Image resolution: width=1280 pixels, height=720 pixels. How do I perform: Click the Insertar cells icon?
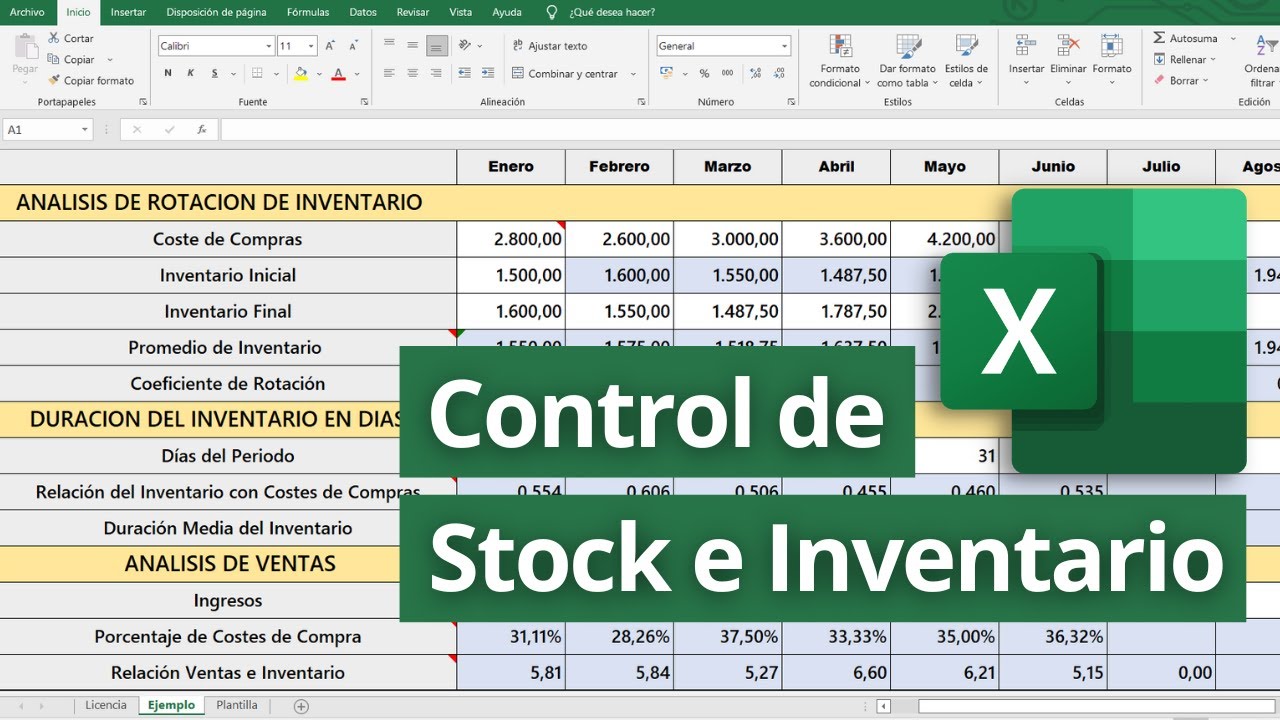(1026, 46)
